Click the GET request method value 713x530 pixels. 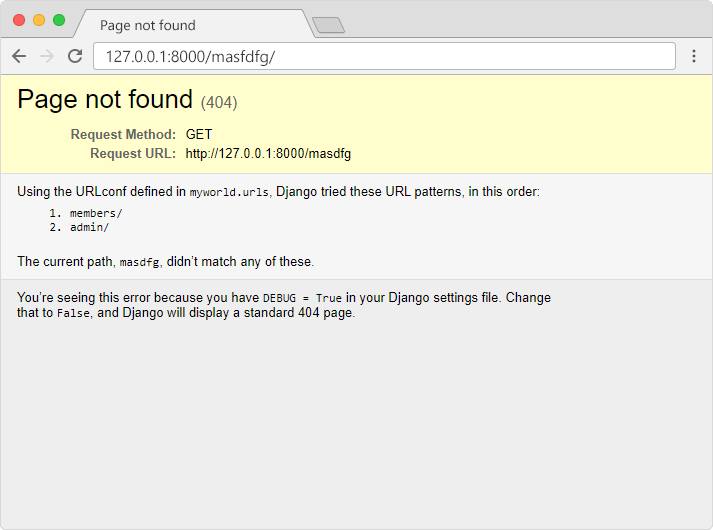(x=199, y=134)
